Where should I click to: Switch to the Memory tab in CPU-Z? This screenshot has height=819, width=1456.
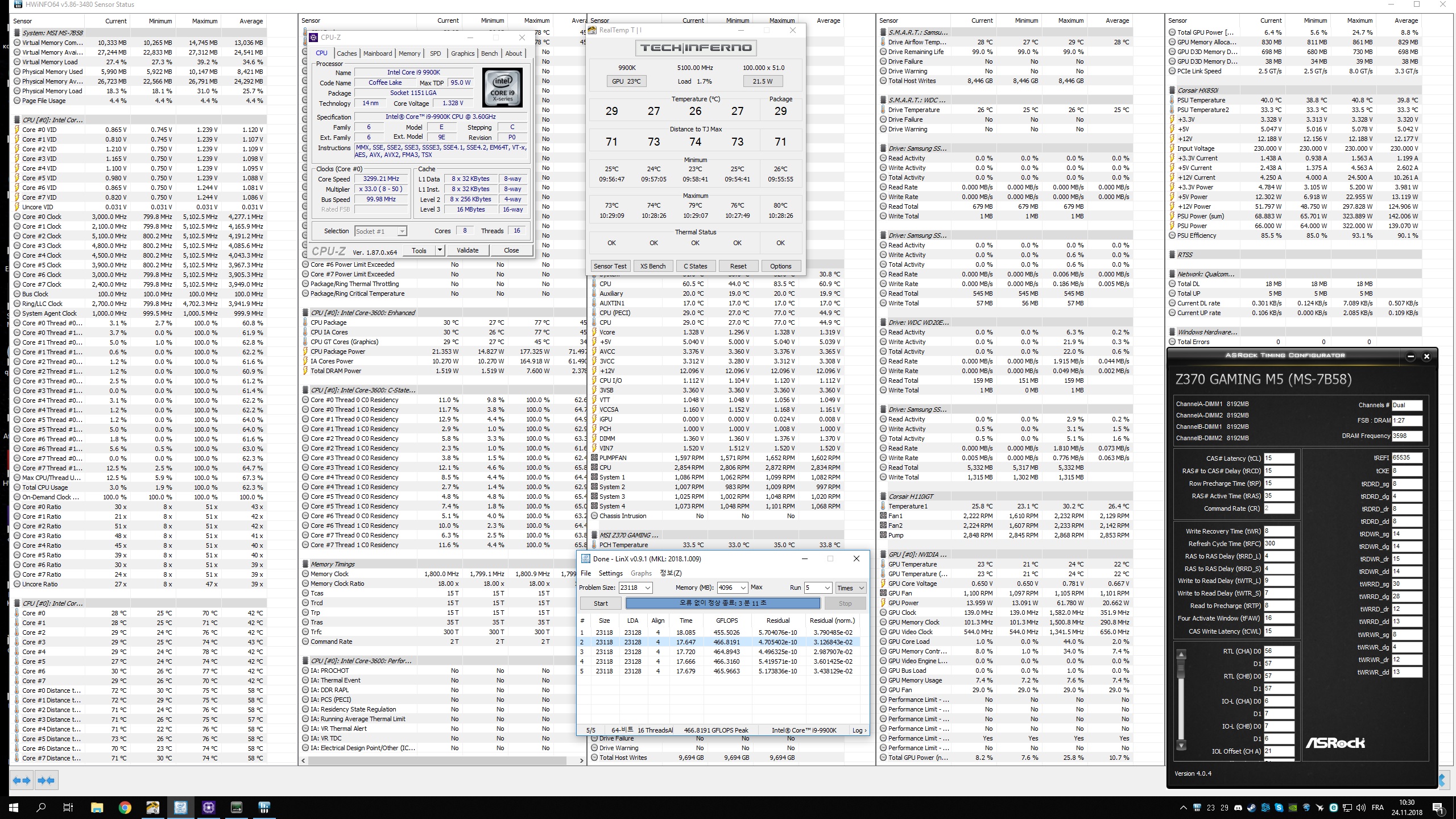click(x=409, y=53)
